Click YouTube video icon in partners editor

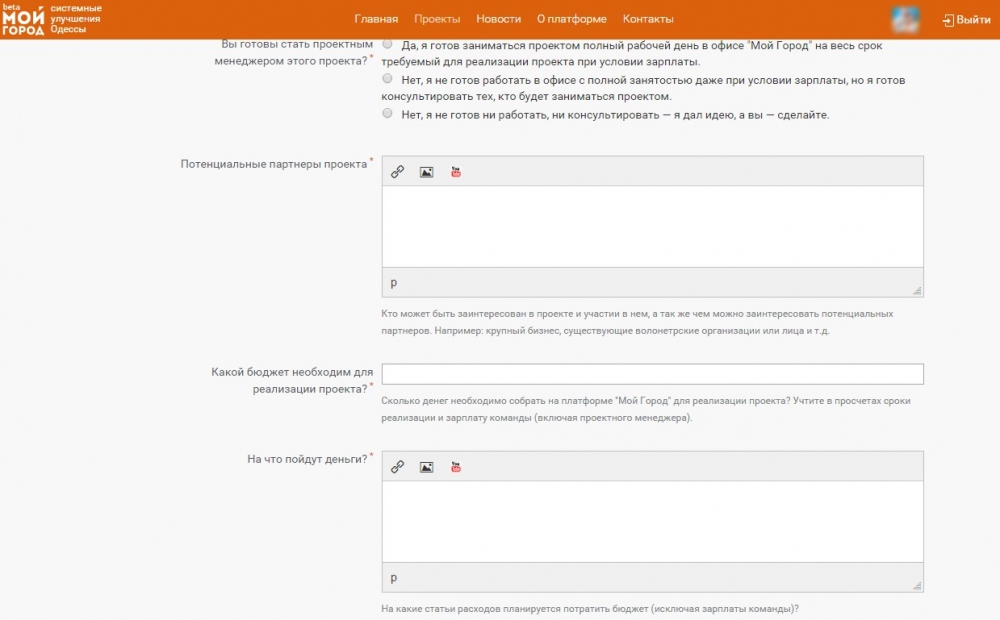tap(456, 172)
